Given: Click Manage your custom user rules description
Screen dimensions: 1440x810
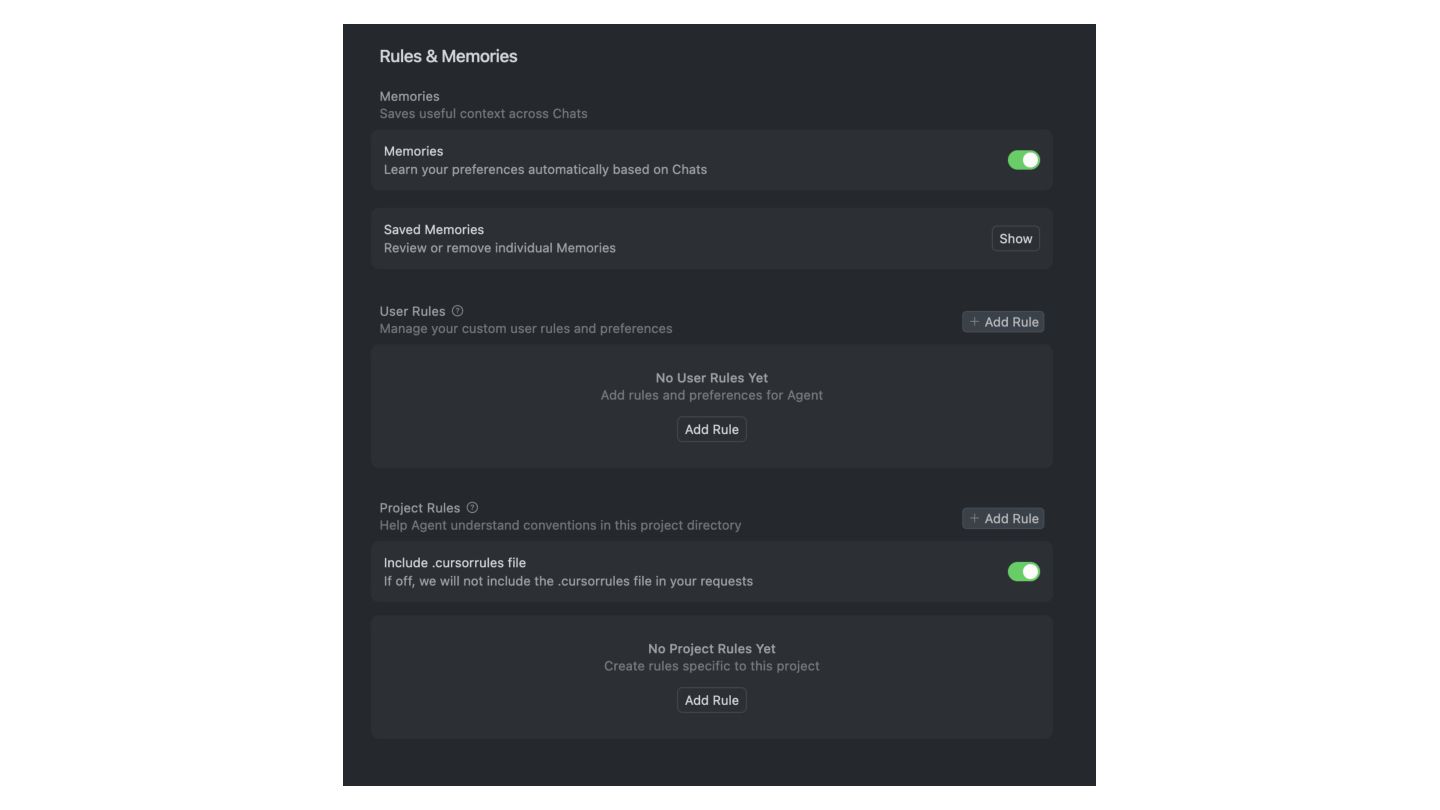Looking at the screenshot, I should point(525,329).
